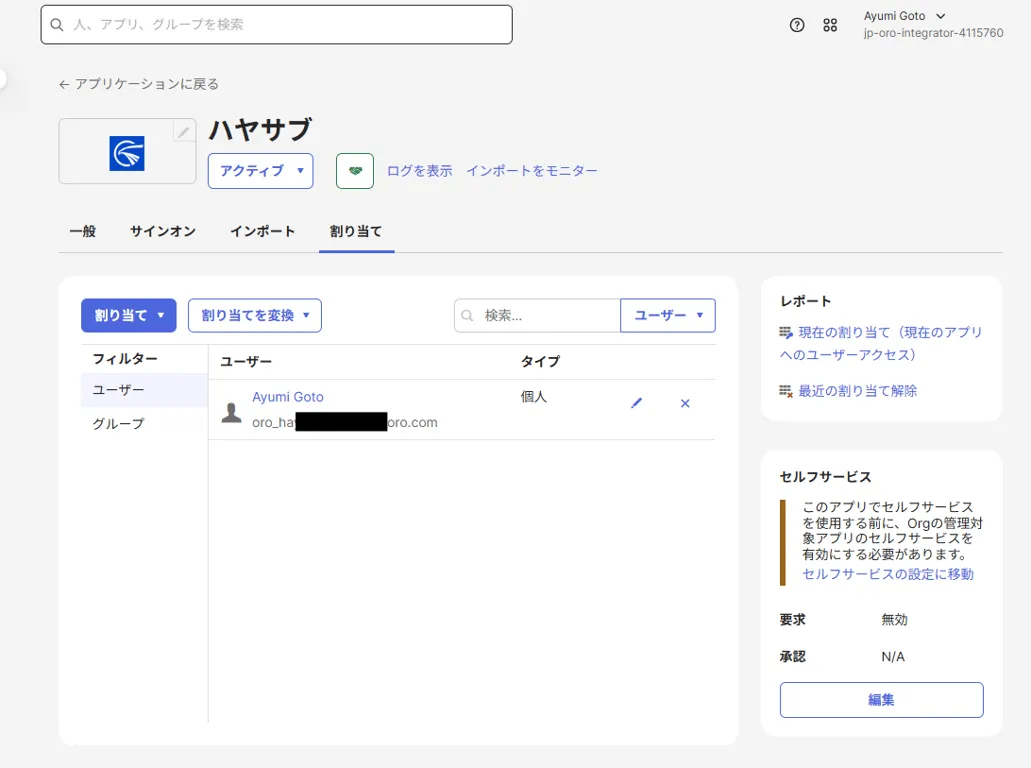The width and height of the screenshot is (1031, 768).
Task: Open the 割り当てを変換 dropdown
Action: click(x=254, y=316)
